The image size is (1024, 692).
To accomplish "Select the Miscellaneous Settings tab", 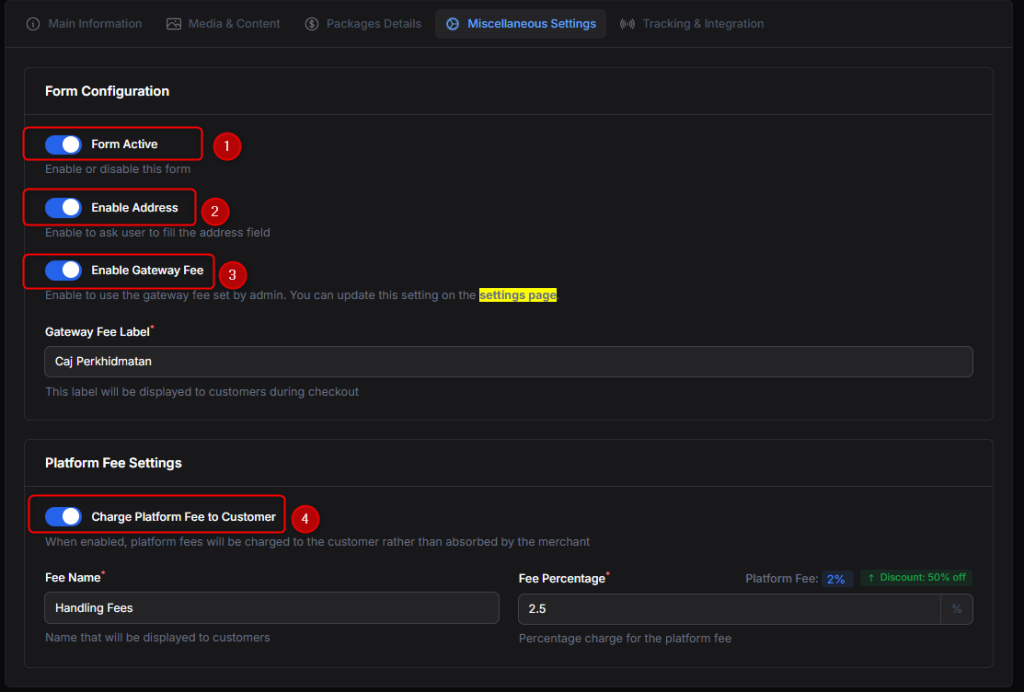I will pyautogui.click(x=520, y=24).
